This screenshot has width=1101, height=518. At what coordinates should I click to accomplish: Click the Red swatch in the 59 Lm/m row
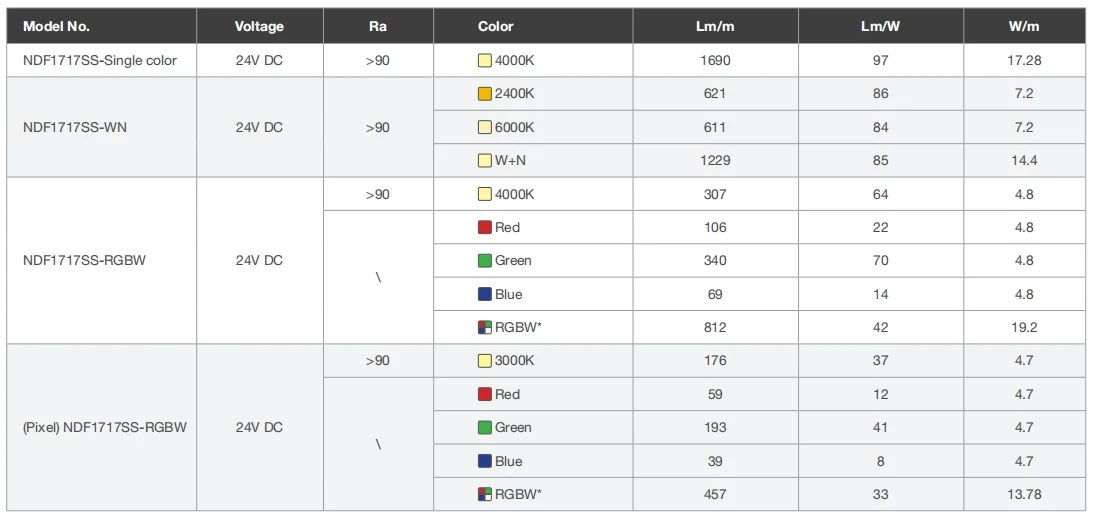click(485, 394)
